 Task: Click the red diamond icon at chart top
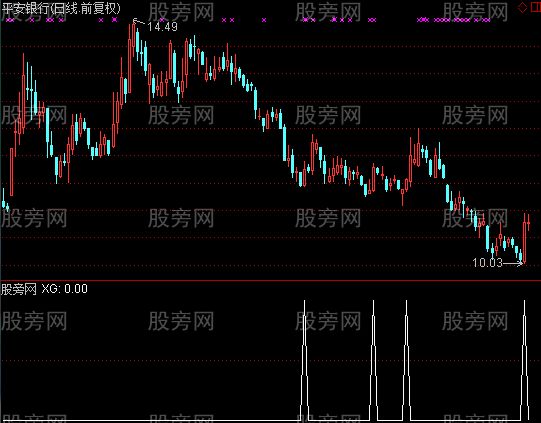[x=522, y=7]
